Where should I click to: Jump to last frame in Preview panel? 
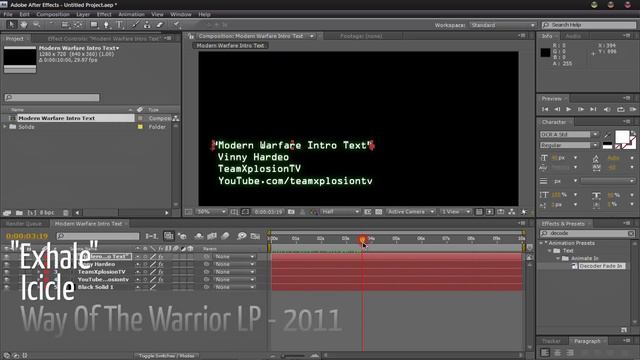coord(593,109)
